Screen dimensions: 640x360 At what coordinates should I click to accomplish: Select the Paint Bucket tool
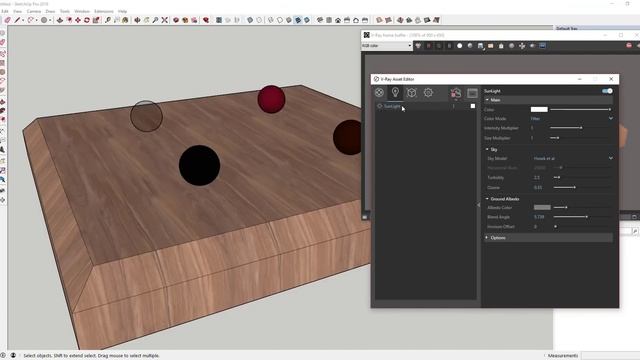pyautogui.click(x=125, y=20)
